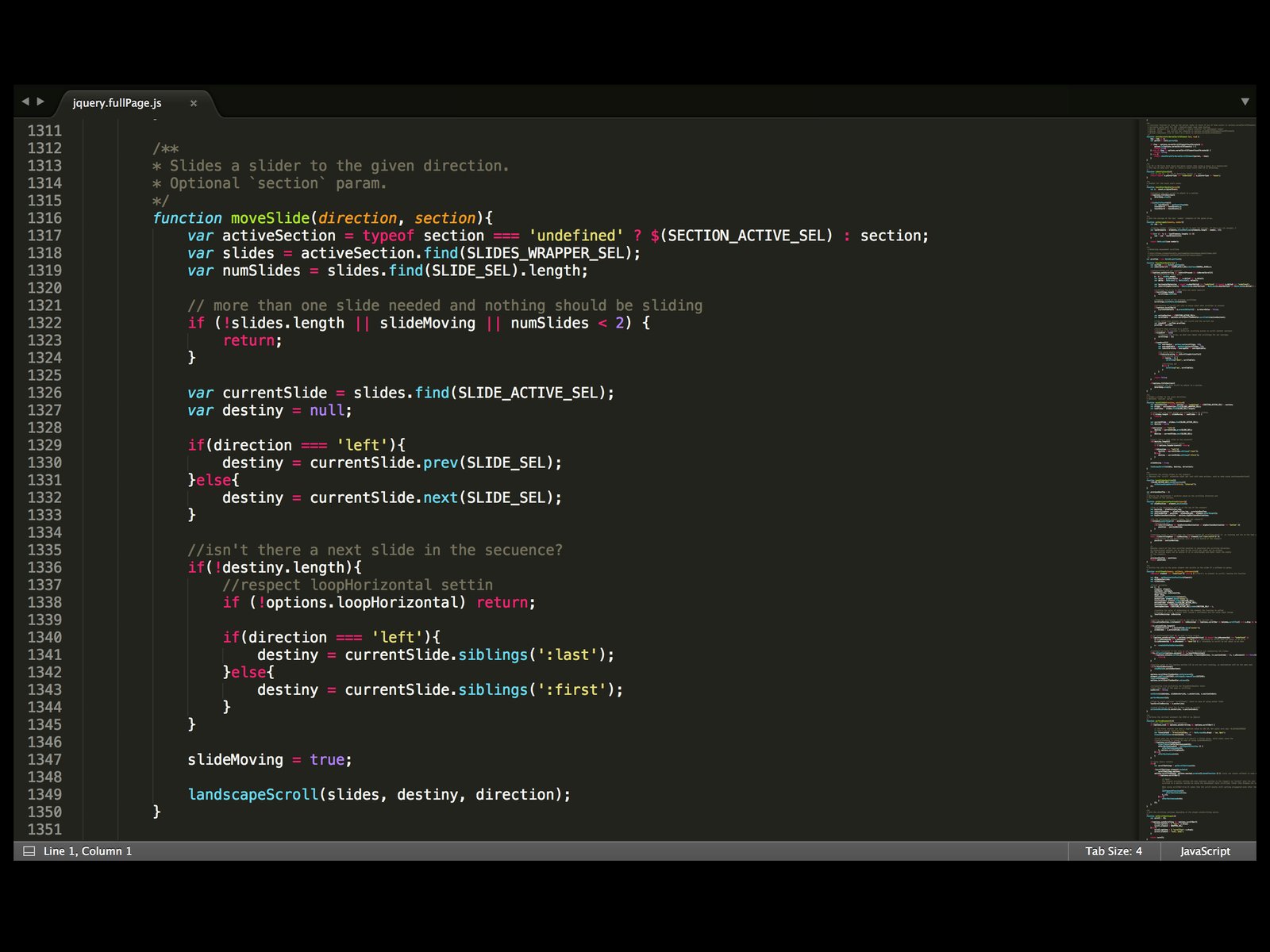Click line number 1349 in gutter
Viewport: 1270px width, 952px height.
[x=44, y=794]
